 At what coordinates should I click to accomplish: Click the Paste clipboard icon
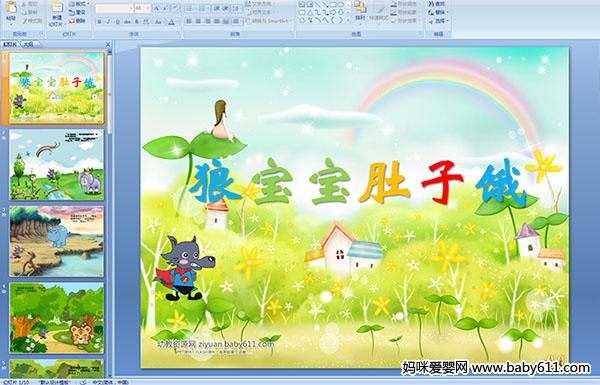coord(11,8)
